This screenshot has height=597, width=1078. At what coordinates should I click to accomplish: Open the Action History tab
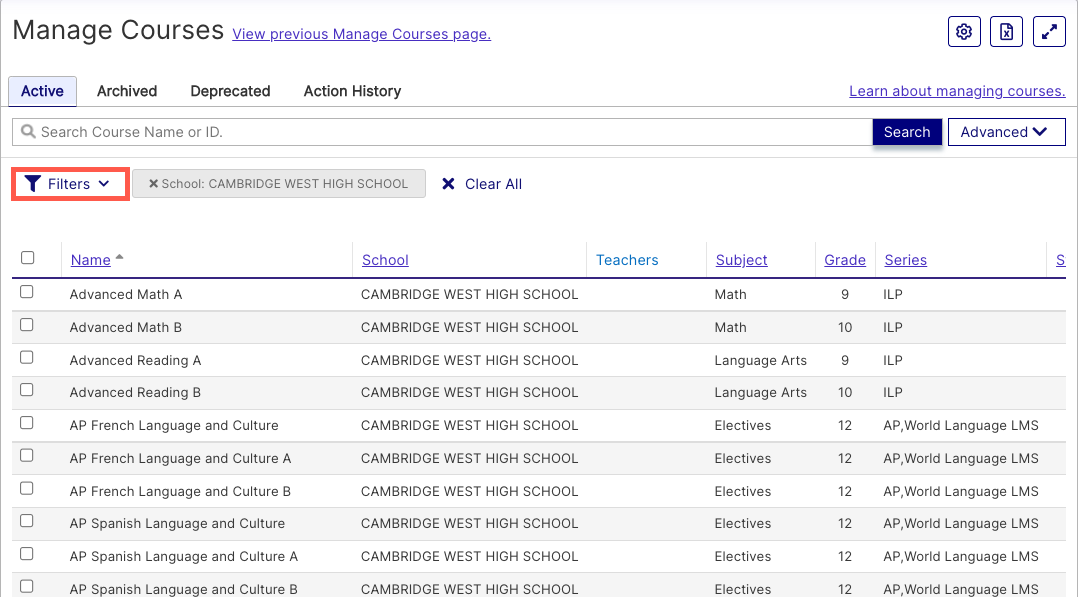point(352,91)
